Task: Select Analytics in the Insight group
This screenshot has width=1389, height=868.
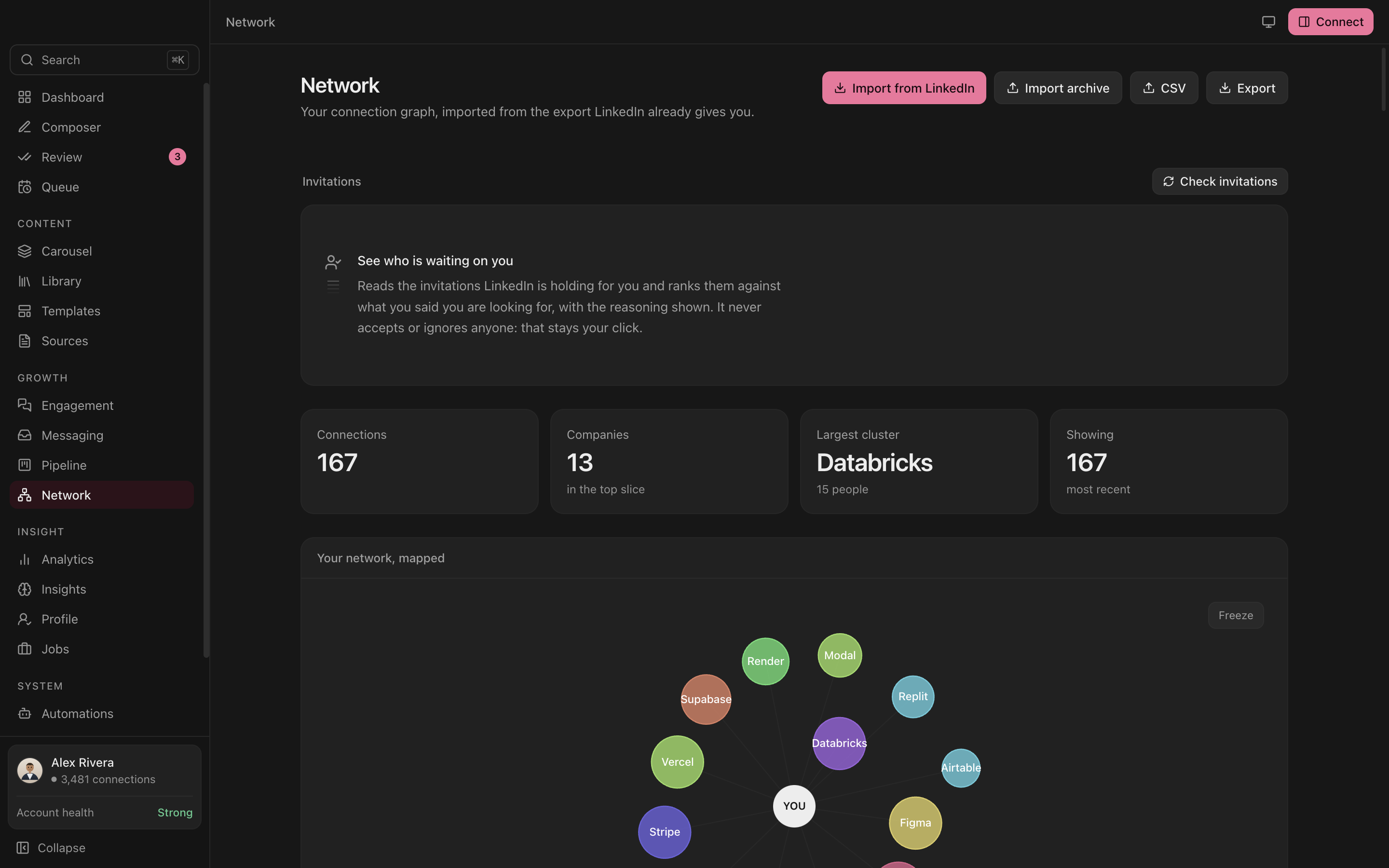Action: (102, 559)
